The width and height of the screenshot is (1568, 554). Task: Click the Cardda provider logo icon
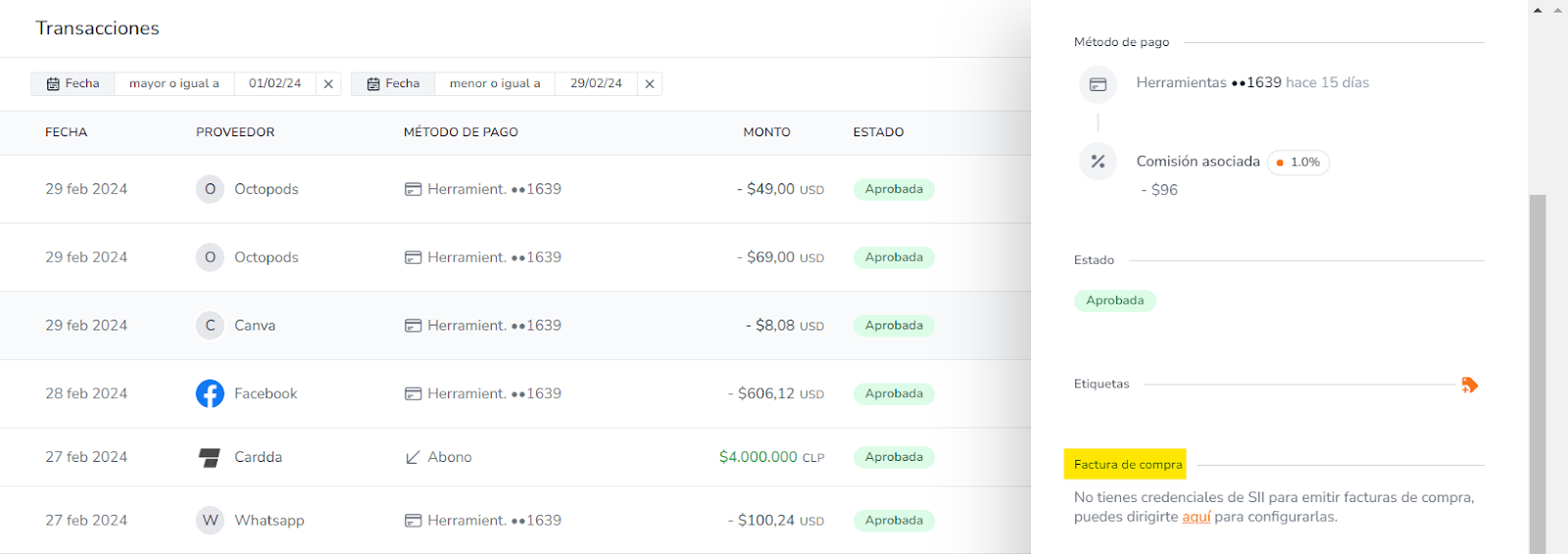coord(210,457)
